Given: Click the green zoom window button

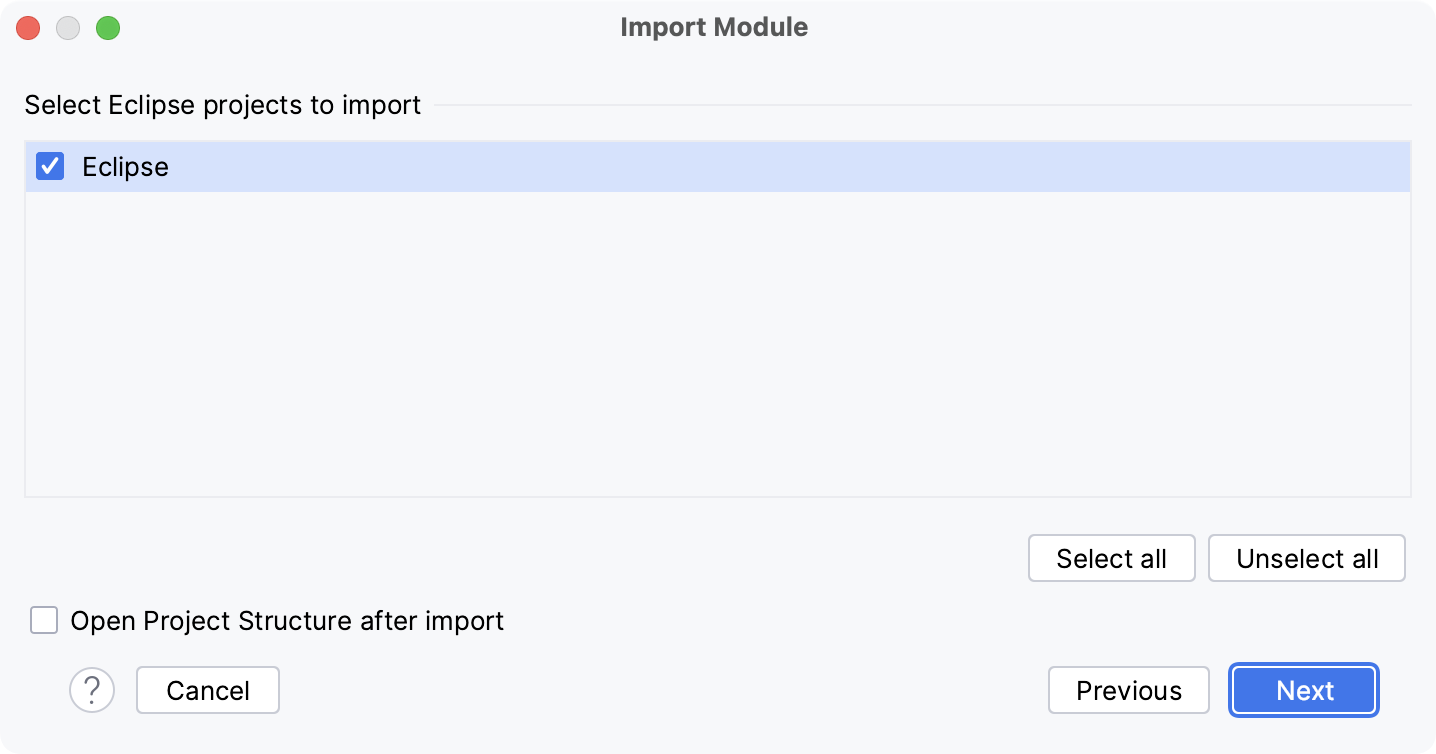Looking at the screenshot, I should (x=108, y=28).
